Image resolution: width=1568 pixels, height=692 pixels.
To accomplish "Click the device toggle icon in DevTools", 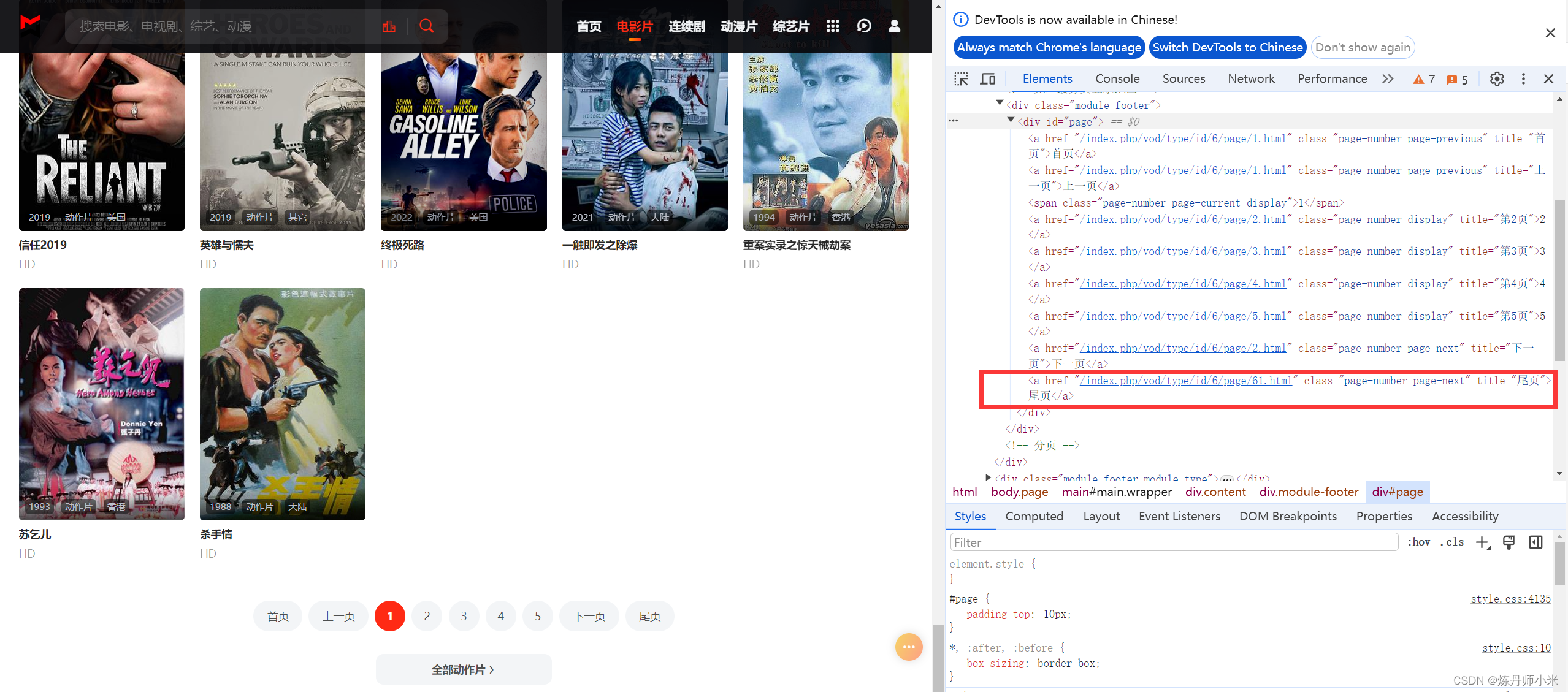I will 989,78.
